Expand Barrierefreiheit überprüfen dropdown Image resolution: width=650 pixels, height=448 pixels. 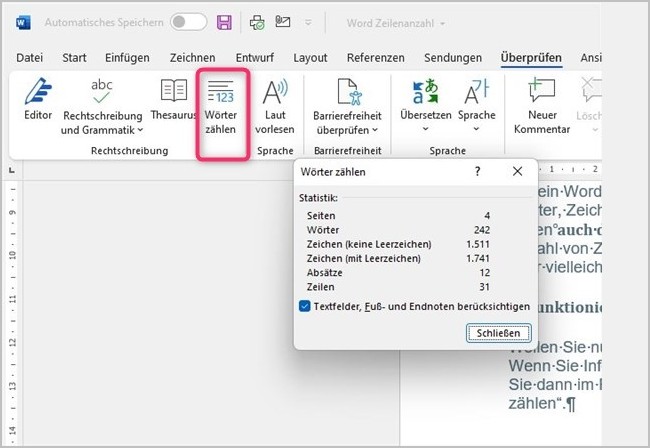pos(376,129)
